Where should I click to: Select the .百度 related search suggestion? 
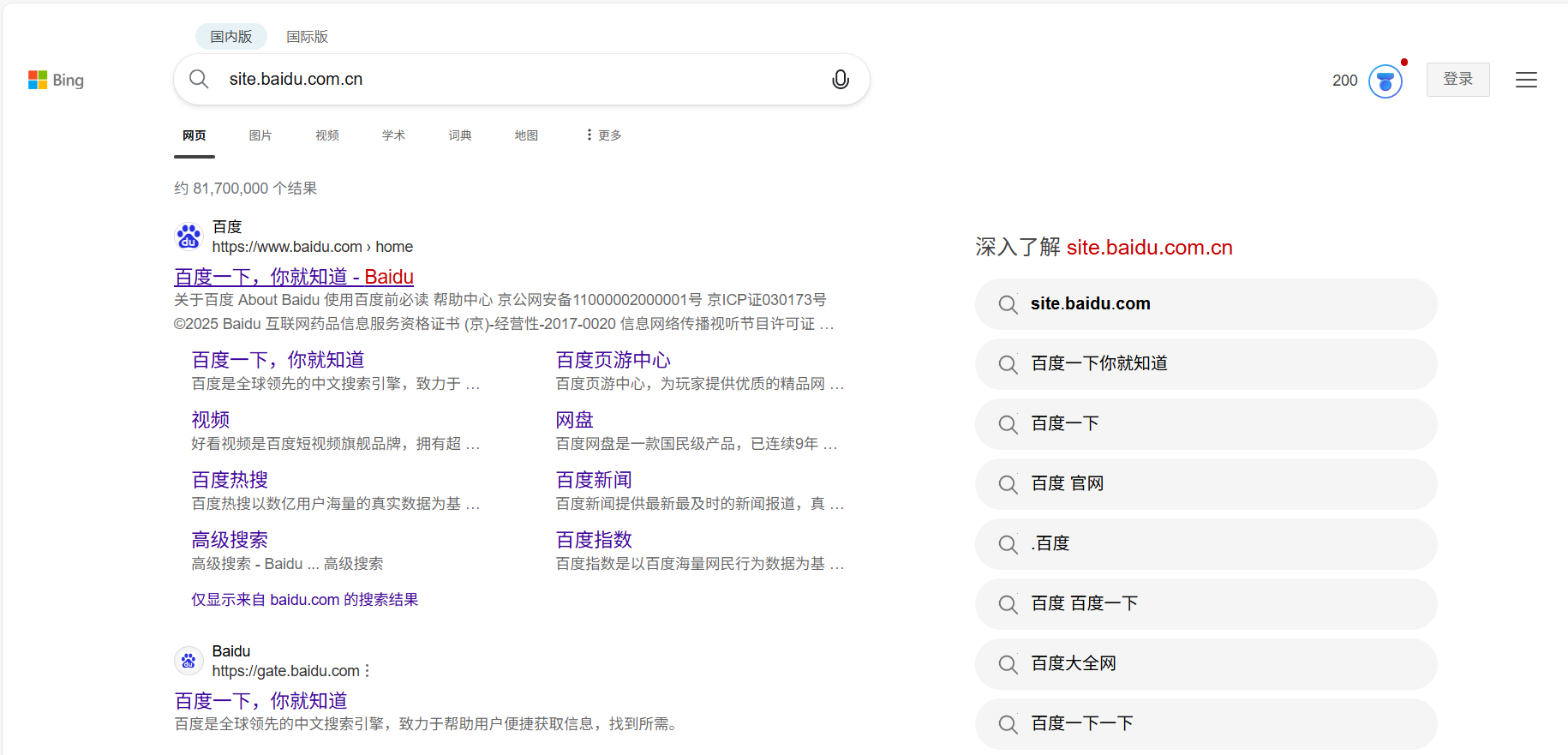[x=1206, y=544]
